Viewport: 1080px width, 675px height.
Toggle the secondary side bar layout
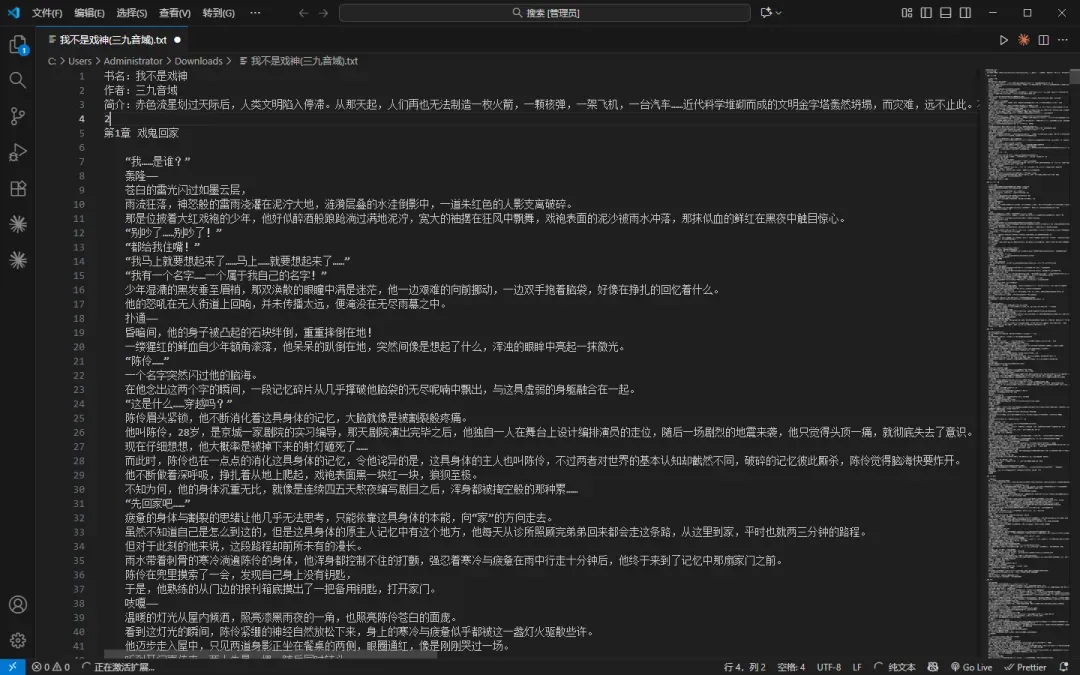[965, 12]
